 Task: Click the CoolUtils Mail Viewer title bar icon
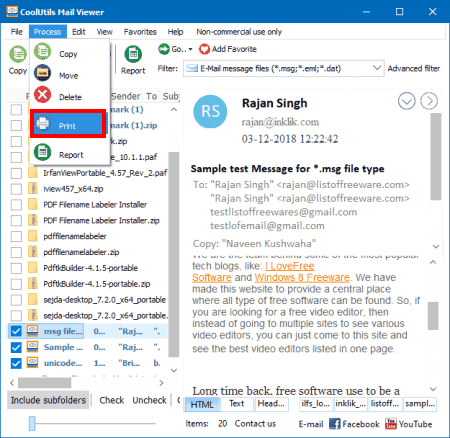pos(12,11)
